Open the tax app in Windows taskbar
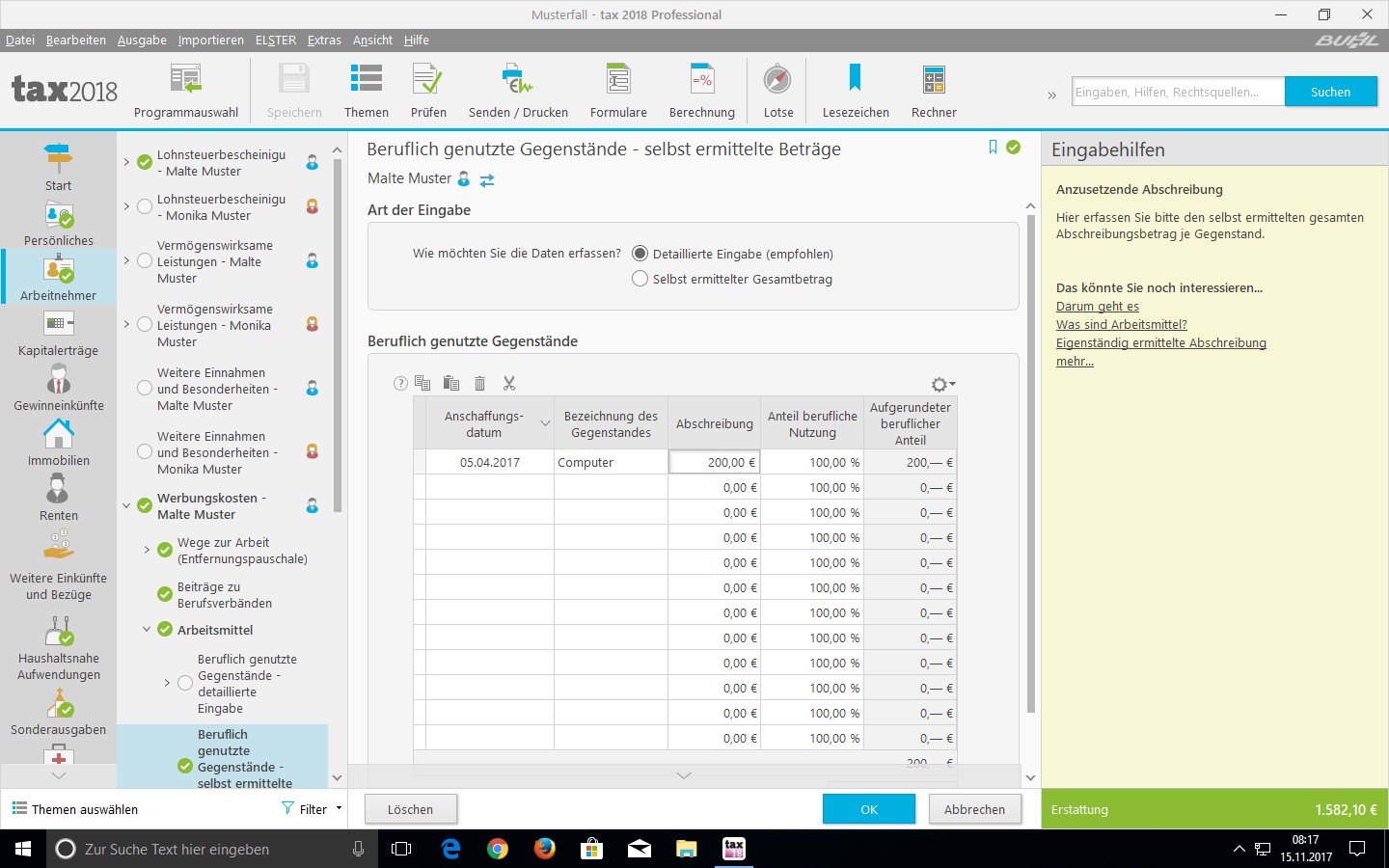The width and height of the screenshot is (1389, 868). [x=734, y=849]
